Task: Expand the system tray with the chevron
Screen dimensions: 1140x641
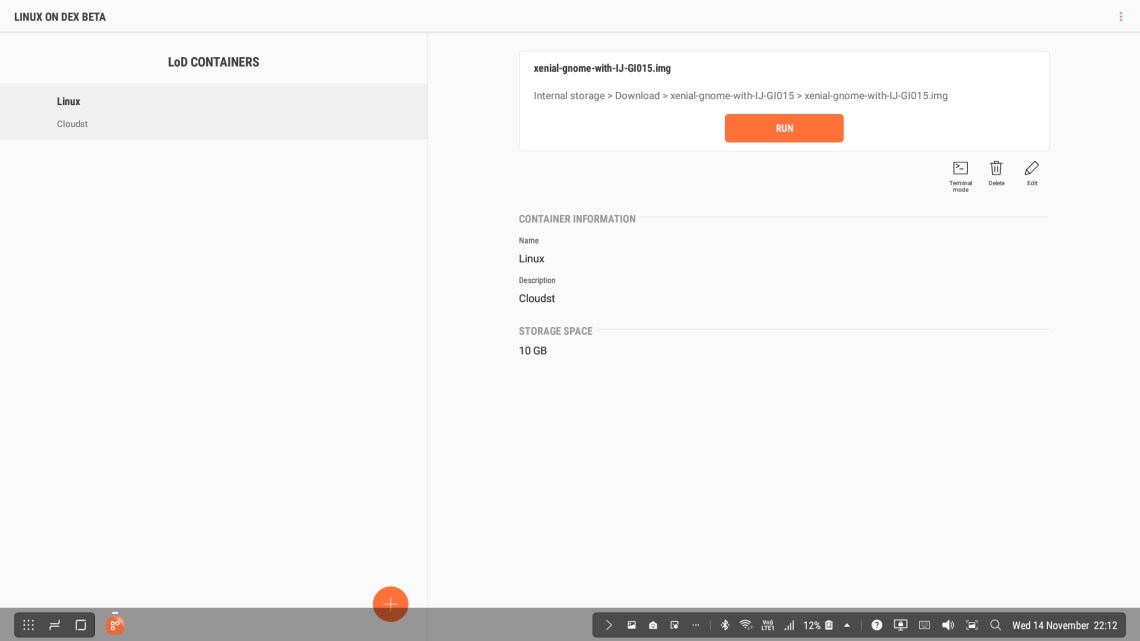Action: tap(608, 624)
